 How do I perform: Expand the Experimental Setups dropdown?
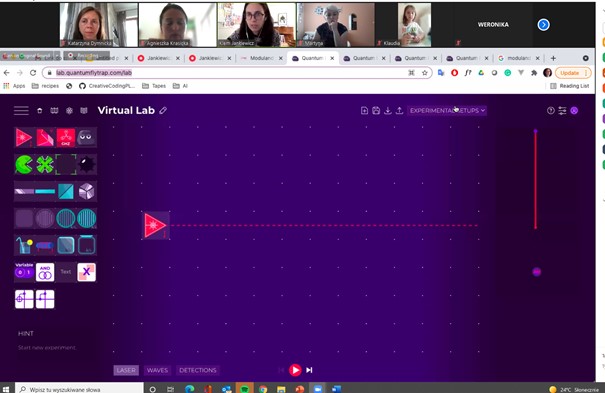pyautogui.click(x=447, y=111)
